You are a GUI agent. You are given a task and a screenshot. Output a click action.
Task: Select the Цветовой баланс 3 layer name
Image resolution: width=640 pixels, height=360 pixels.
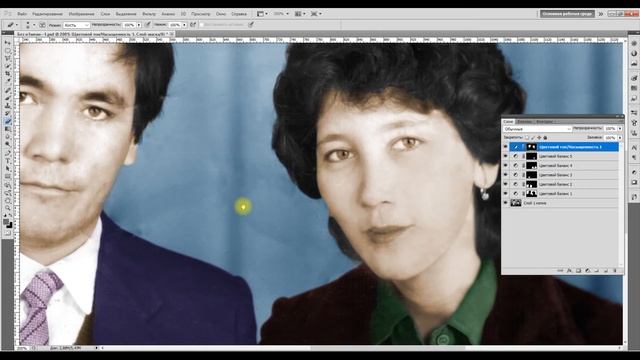556,175
